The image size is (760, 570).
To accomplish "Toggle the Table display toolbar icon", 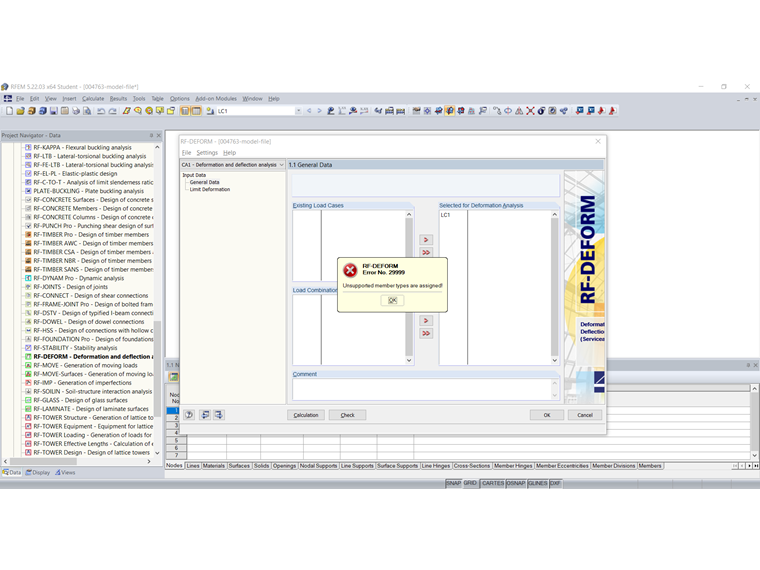I will [196, 111].
